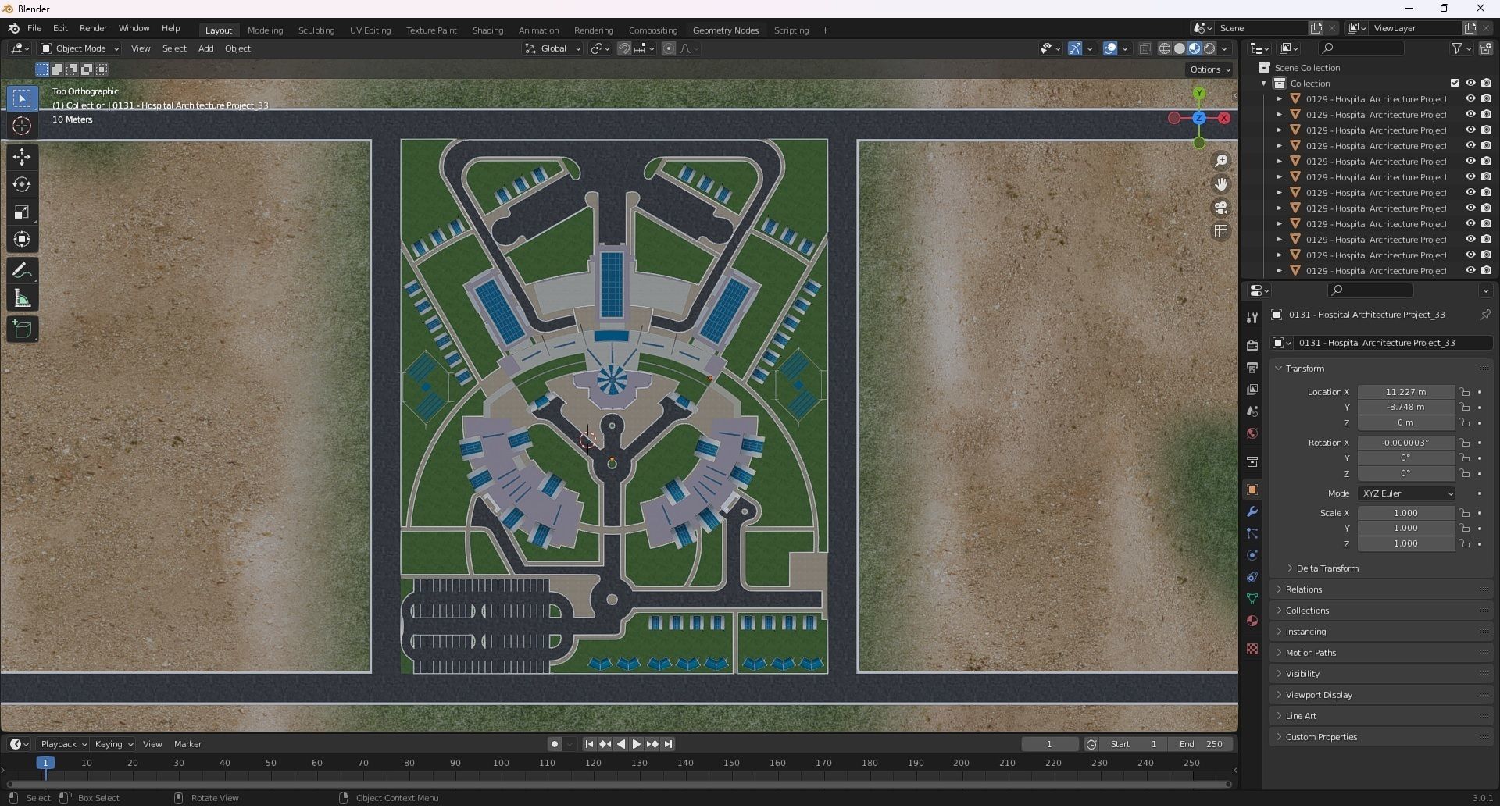
Task: Open the XYZ Euler rotation mode dropdown
Action: pyautogui.click(x=1406, y=493)
